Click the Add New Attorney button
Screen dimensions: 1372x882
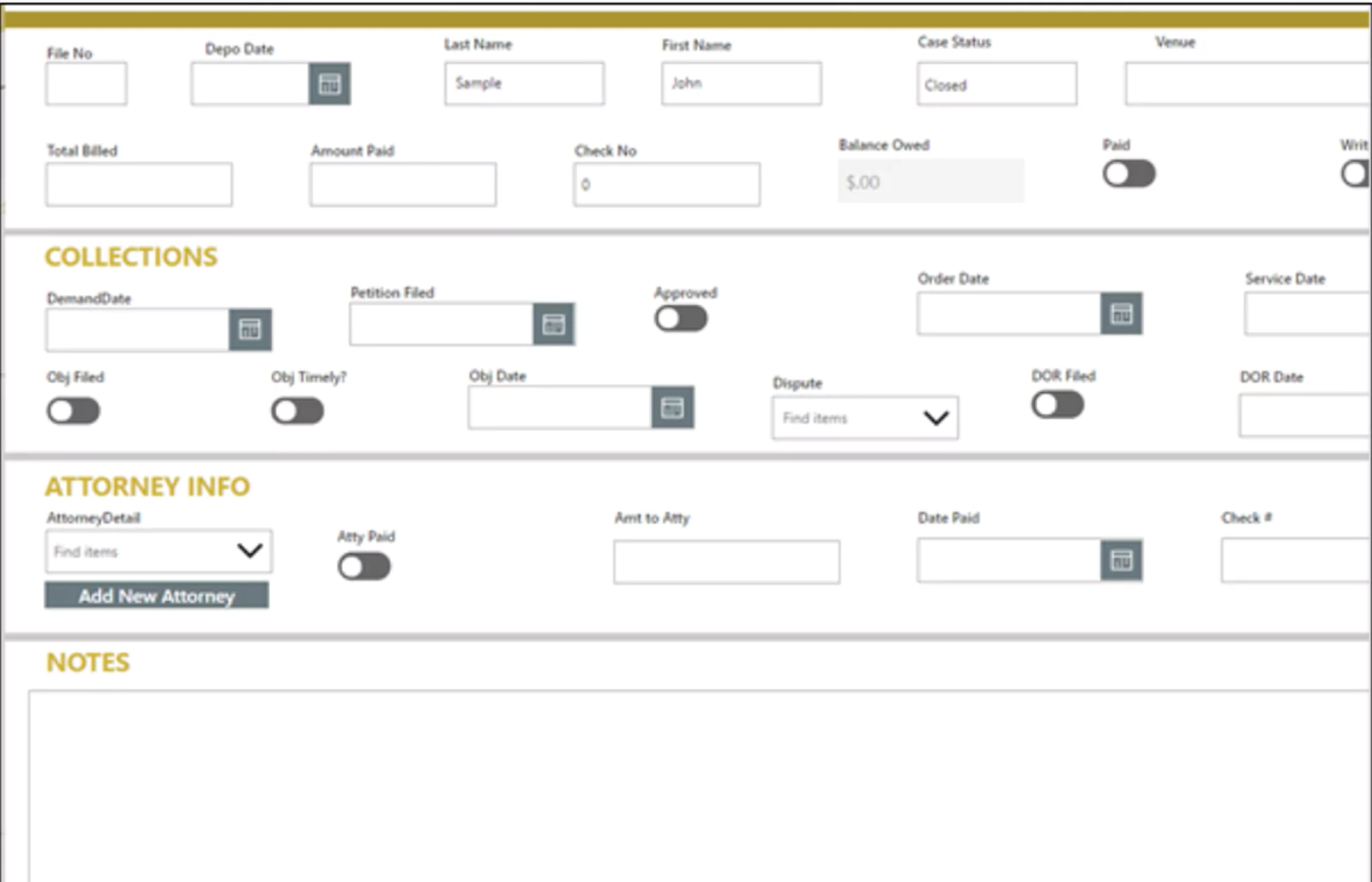pyautogui.click(x=156, y=596)
